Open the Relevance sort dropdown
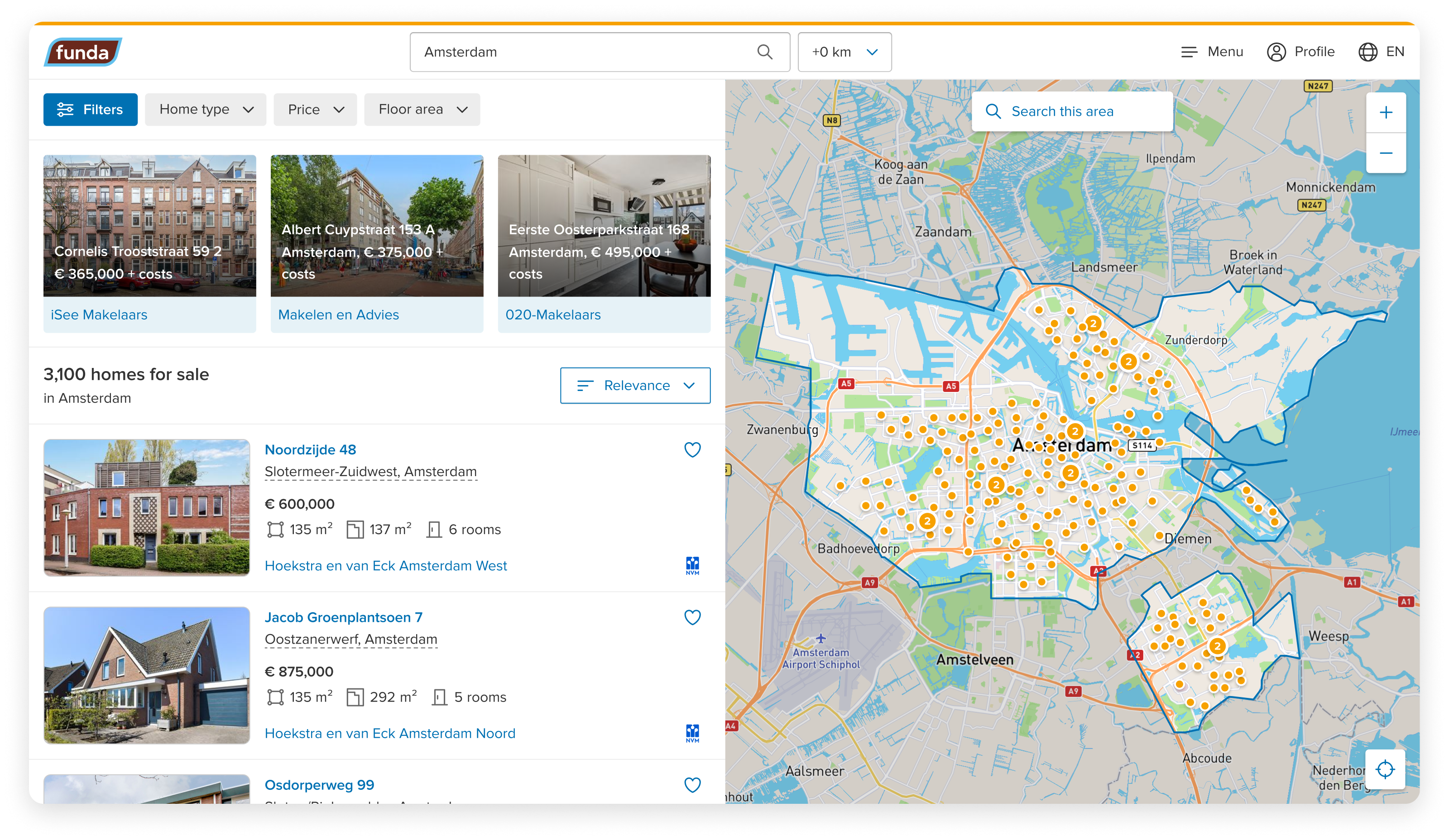 (635, 386)
